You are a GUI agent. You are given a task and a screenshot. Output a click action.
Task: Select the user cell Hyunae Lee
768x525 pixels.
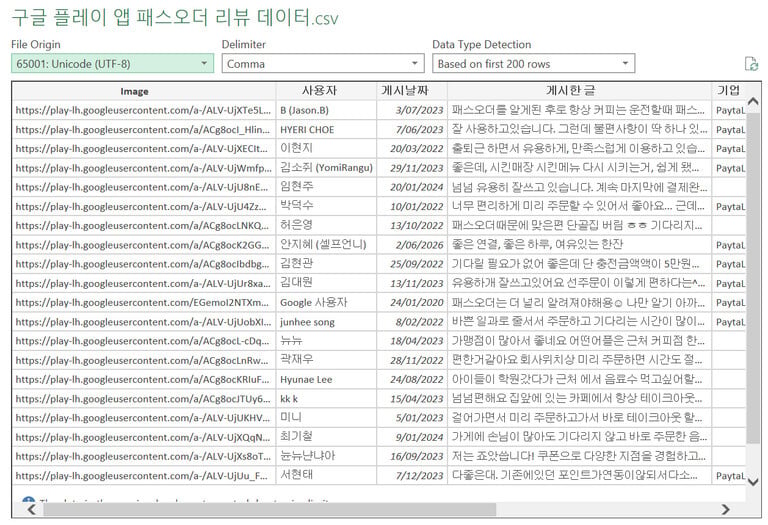pyautogui.click(x=326, y=380)
